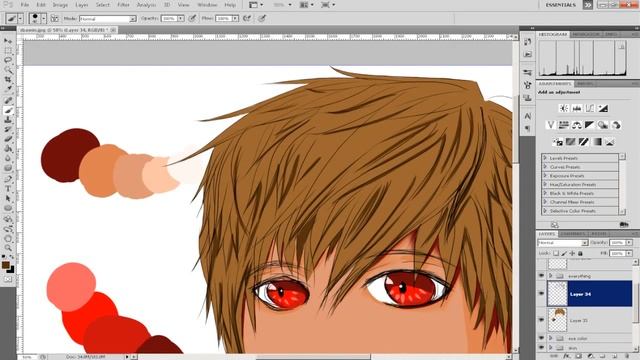
Task: Click the Layers panel vertical scrollbar
Action: coord(636,305)
